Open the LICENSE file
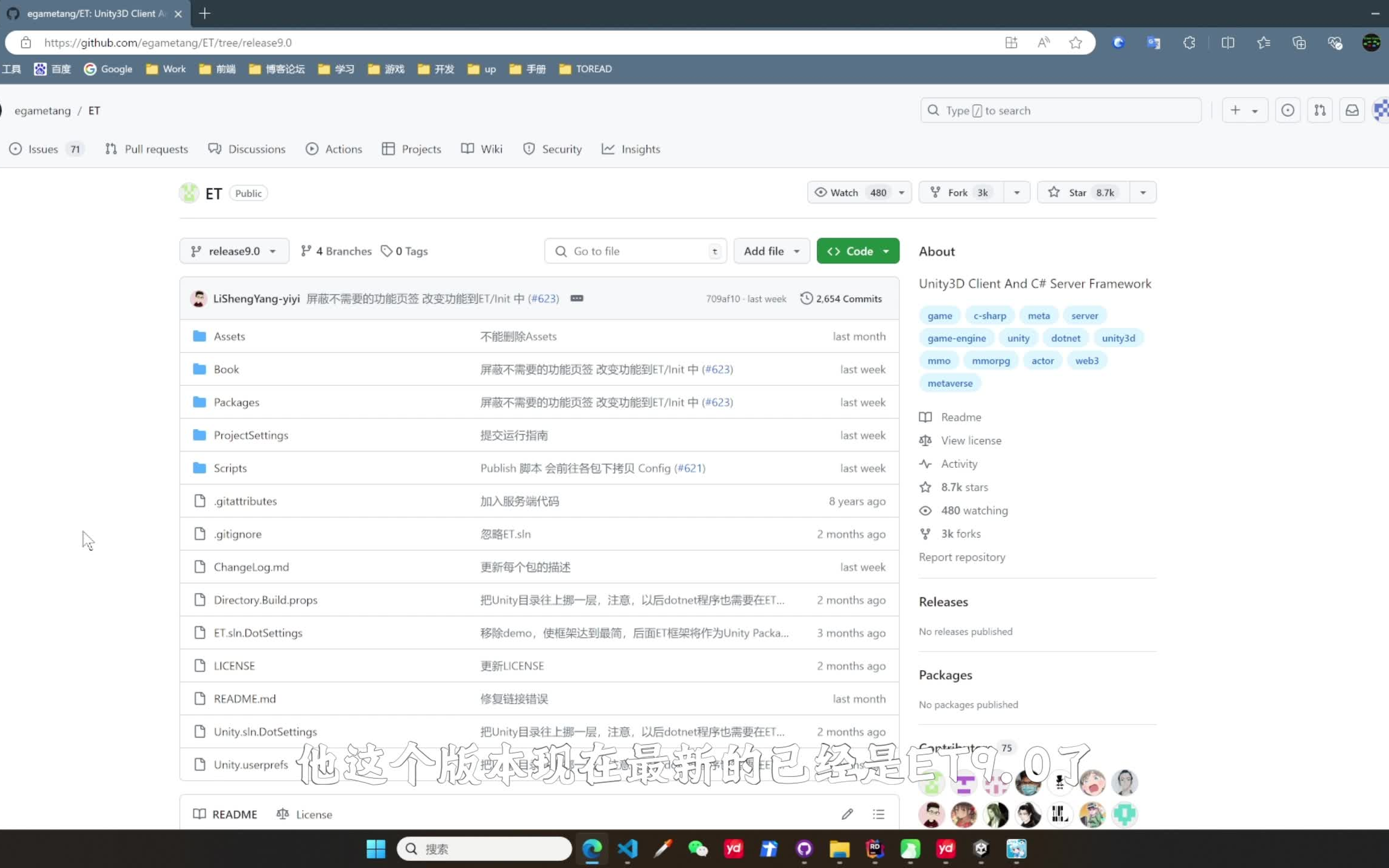The width and height of the screenshot is (1389, 868). pyautogui.click(x=234, y=666)
